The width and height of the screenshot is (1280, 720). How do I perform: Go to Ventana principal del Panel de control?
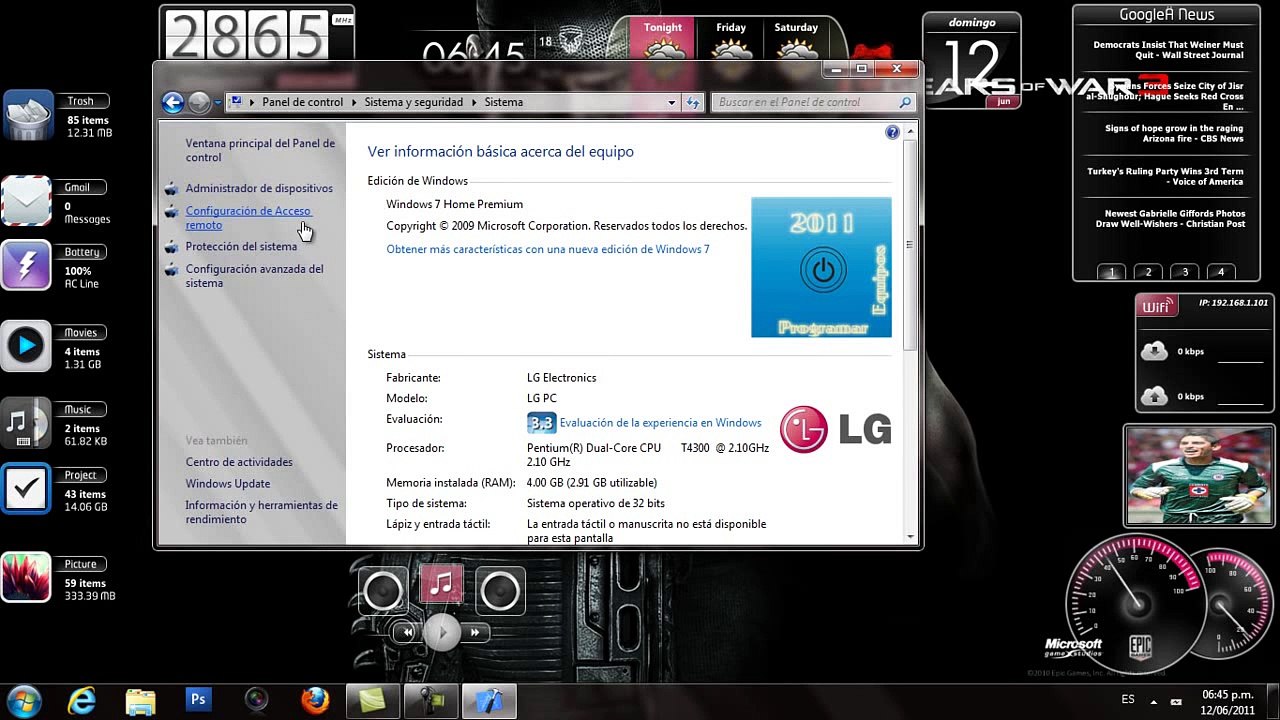point(260,150)
